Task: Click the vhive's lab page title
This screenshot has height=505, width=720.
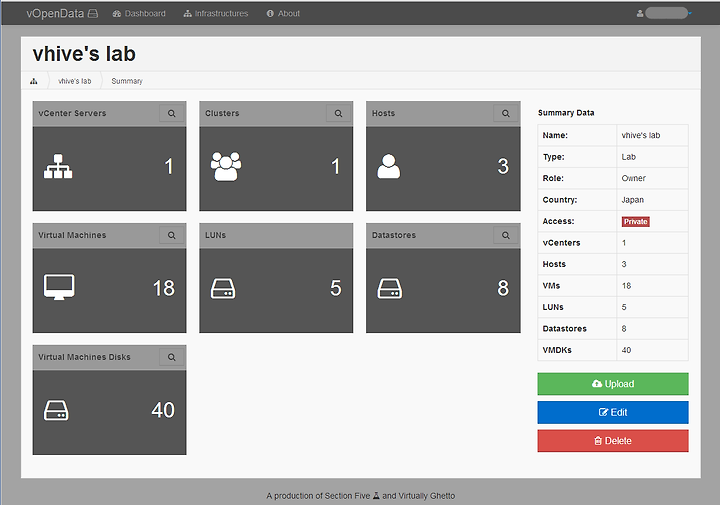Action: 84,54
